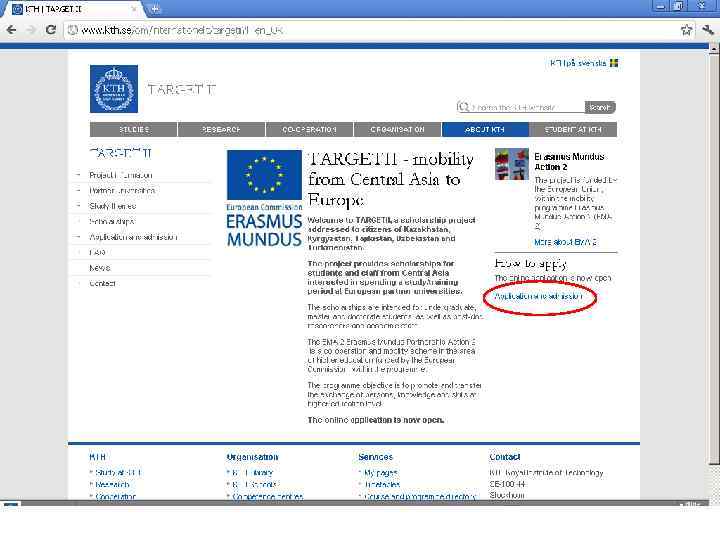The width and height of the screenshot is (720, 540).
Task: Open Competence centres footer link
Action: (x=267, y=496)
